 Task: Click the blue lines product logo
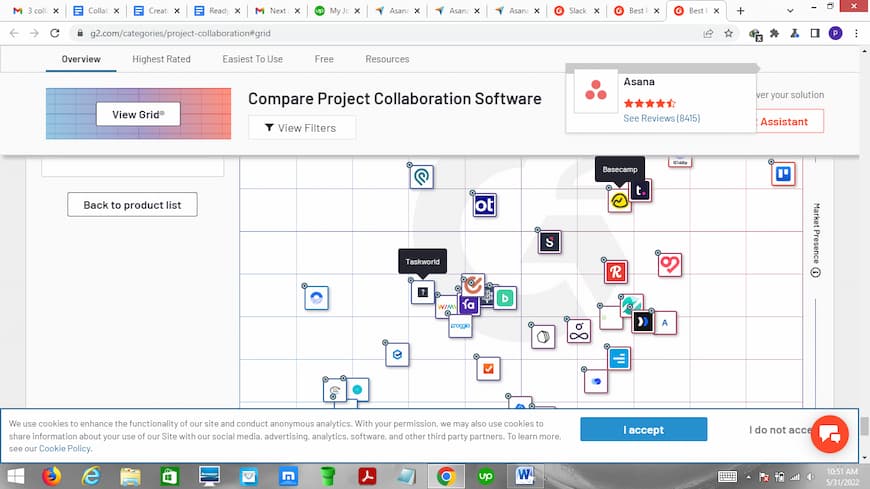pos(619,359)
